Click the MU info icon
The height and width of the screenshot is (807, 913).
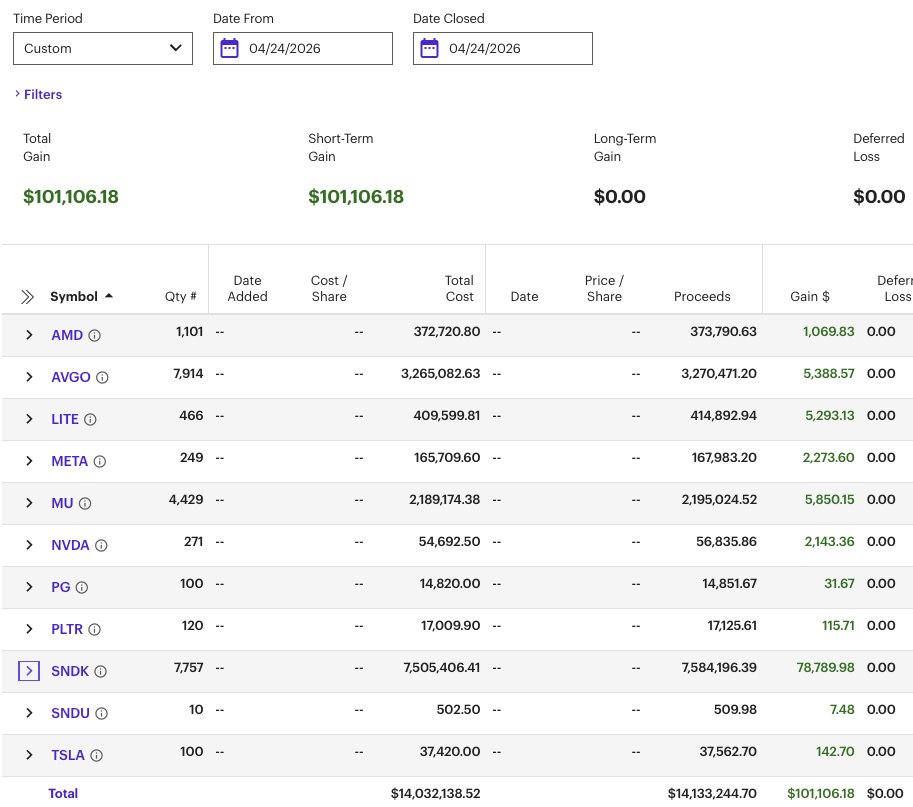pyautogui.click(x=85, y=503)
